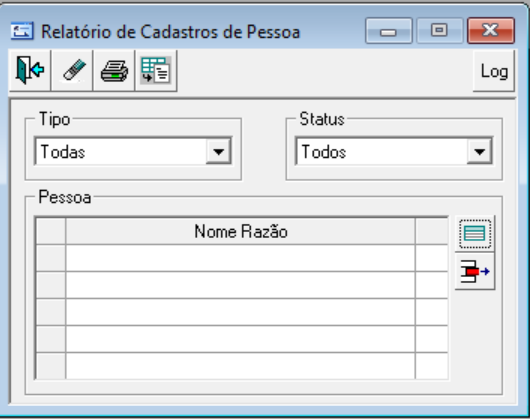The height and width of the screenshot is (419, 530).
Task: Close the Relatório de Cadastros de Pessoa window
Action: coord(491,31)
